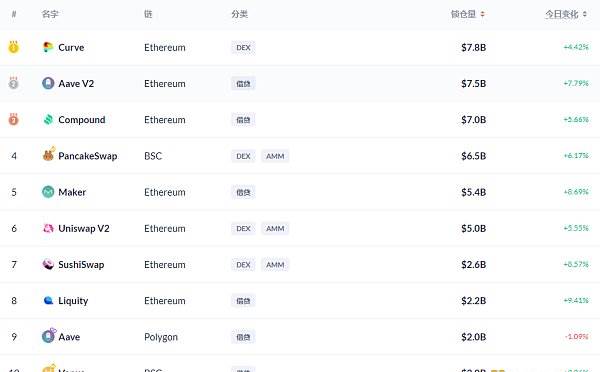Click the Curve protocol logo icon
Screen dimensions: 600x372
click(x=48, y=47)
